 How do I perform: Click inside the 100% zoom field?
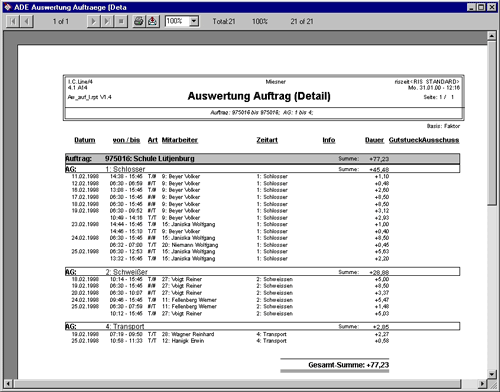(177, 22)
